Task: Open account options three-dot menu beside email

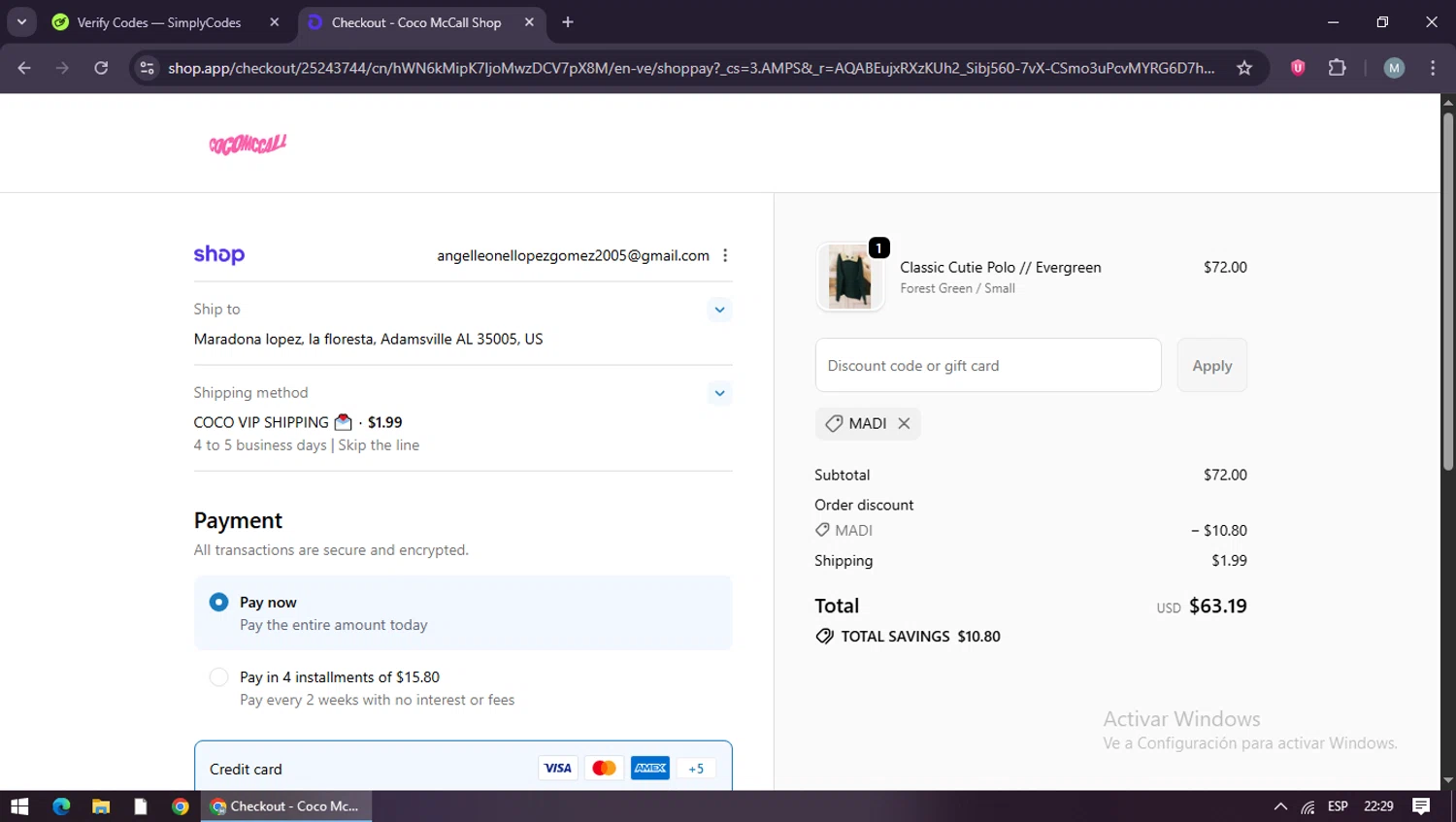Action: coord(725,255)
